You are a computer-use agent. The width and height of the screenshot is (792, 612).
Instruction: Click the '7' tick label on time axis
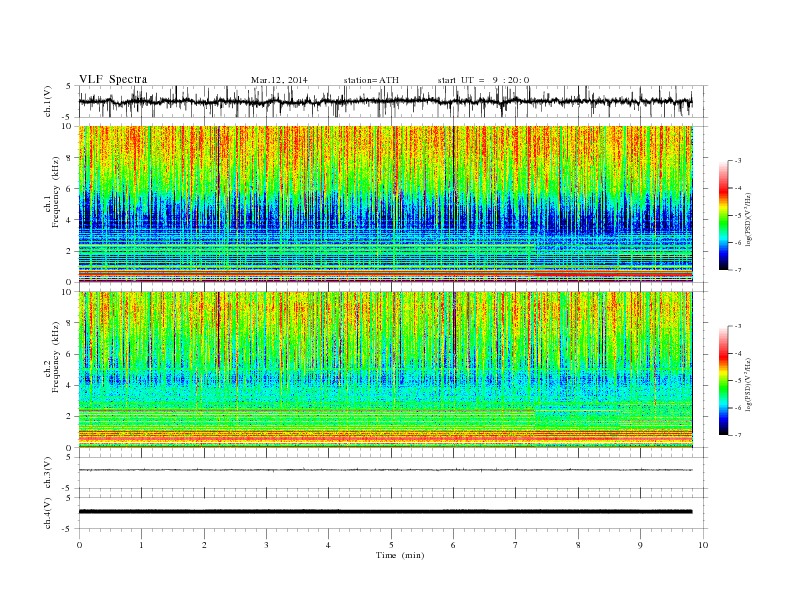(516, 545)
